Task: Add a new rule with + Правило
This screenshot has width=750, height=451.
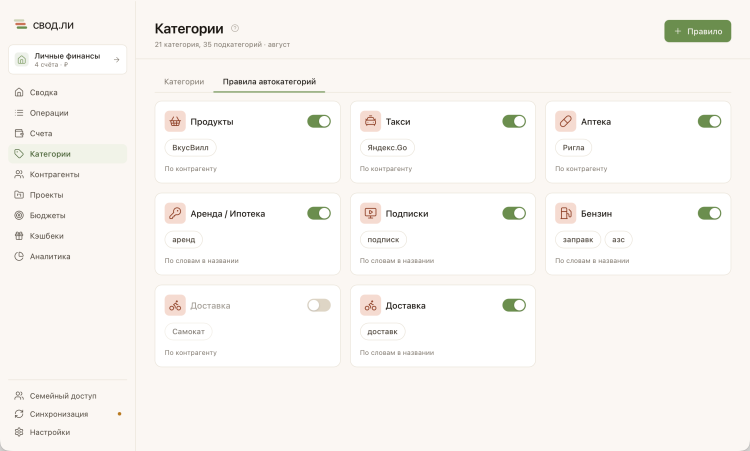Action: (x=697, y=31)
